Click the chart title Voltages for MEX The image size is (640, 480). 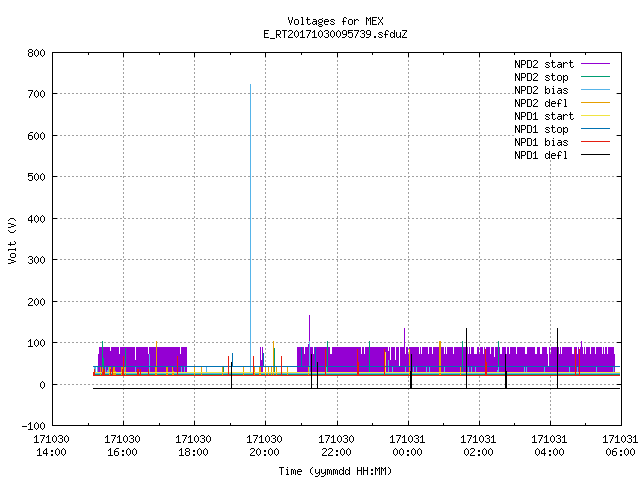[335, 21]
